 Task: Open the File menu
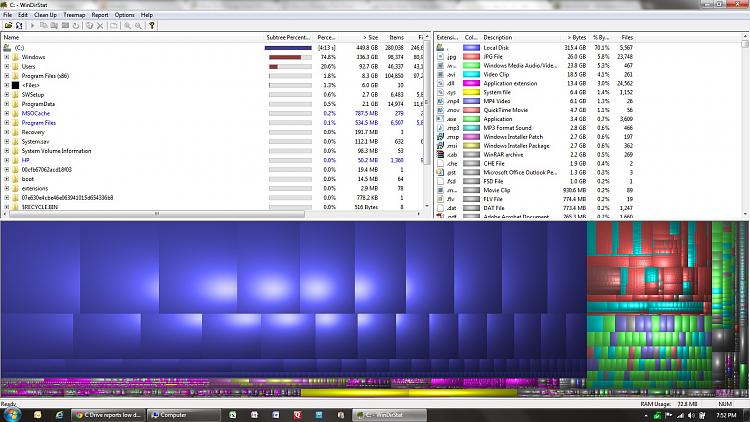point(7,15)
